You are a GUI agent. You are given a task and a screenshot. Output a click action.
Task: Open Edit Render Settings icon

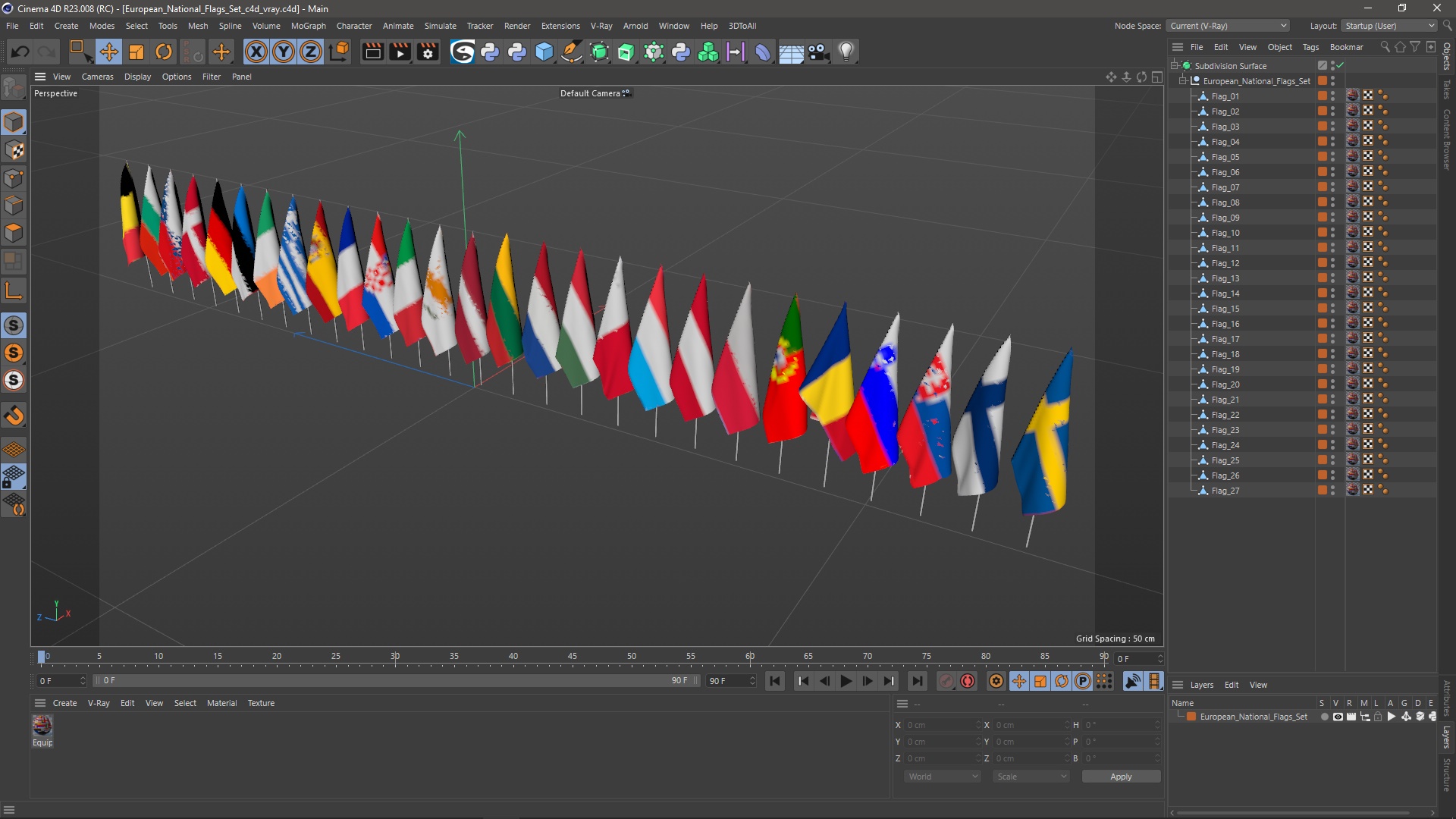click(x=428, y=52)
